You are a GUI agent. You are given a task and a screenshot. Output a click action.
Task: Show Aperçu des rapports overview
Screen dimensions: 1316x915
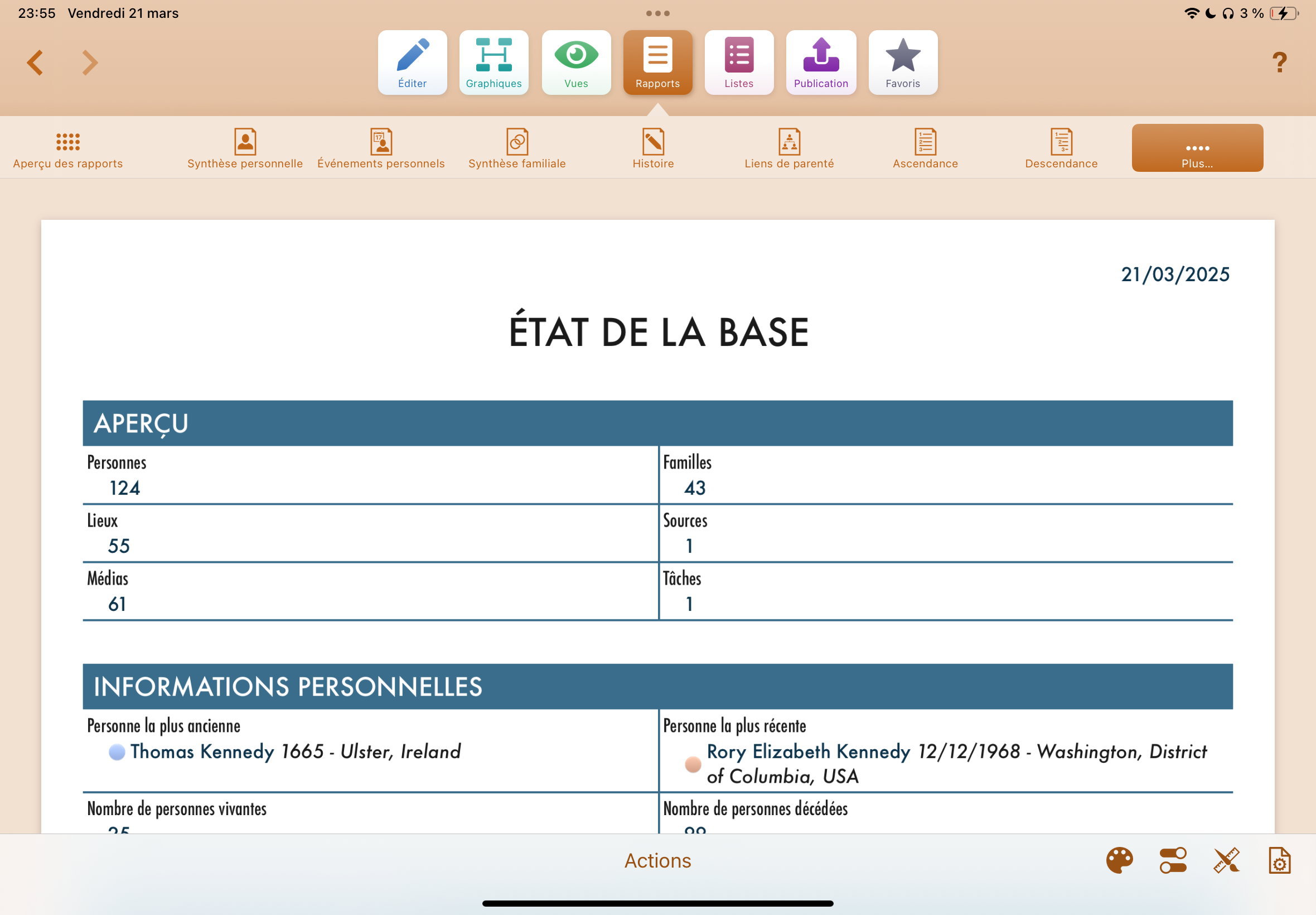[68, 149]
